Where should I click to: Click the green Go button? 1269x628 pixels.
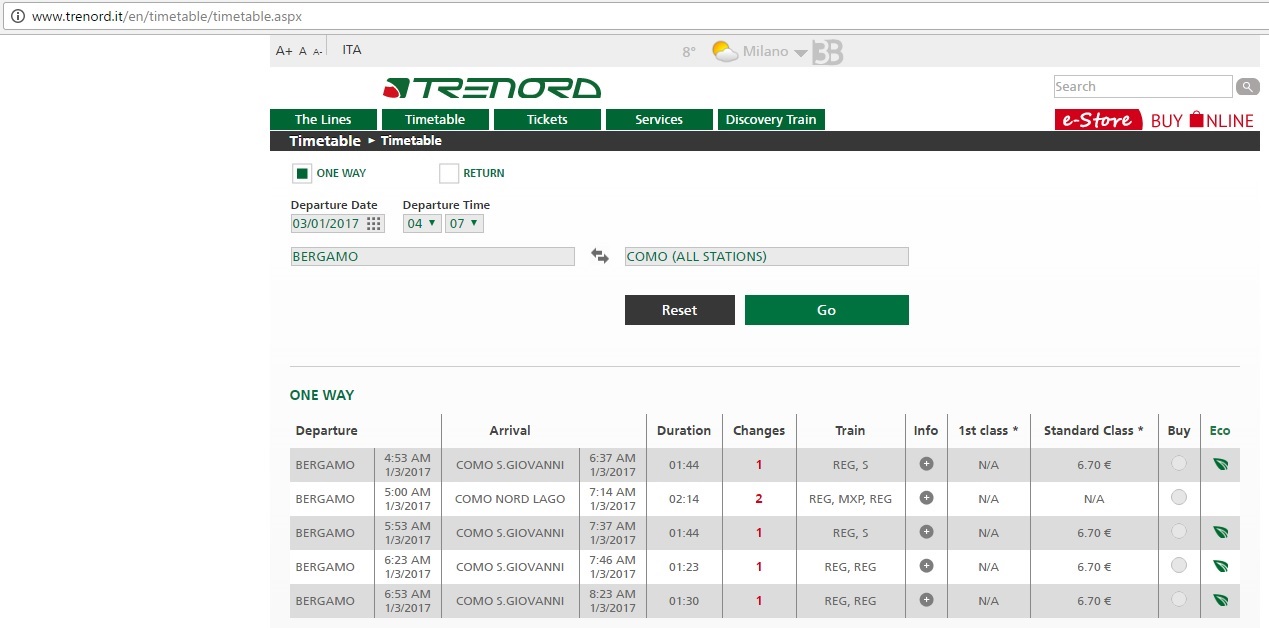[827, 310]
